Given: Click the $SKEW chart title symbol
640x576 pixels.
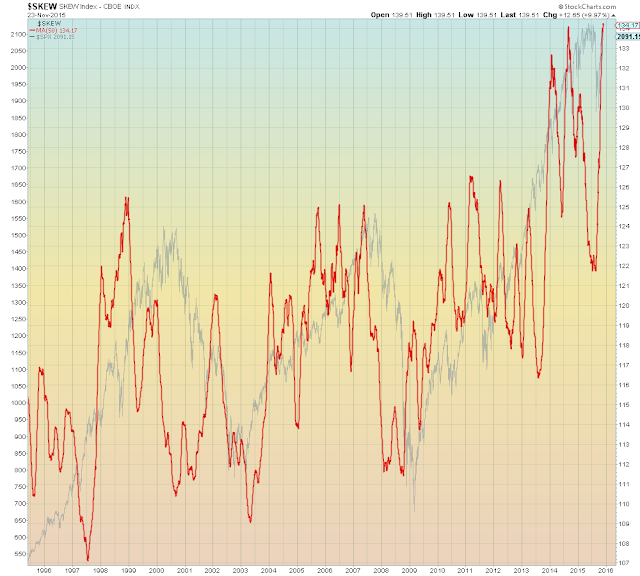Looking at the screenshot, I should (42, 6).
